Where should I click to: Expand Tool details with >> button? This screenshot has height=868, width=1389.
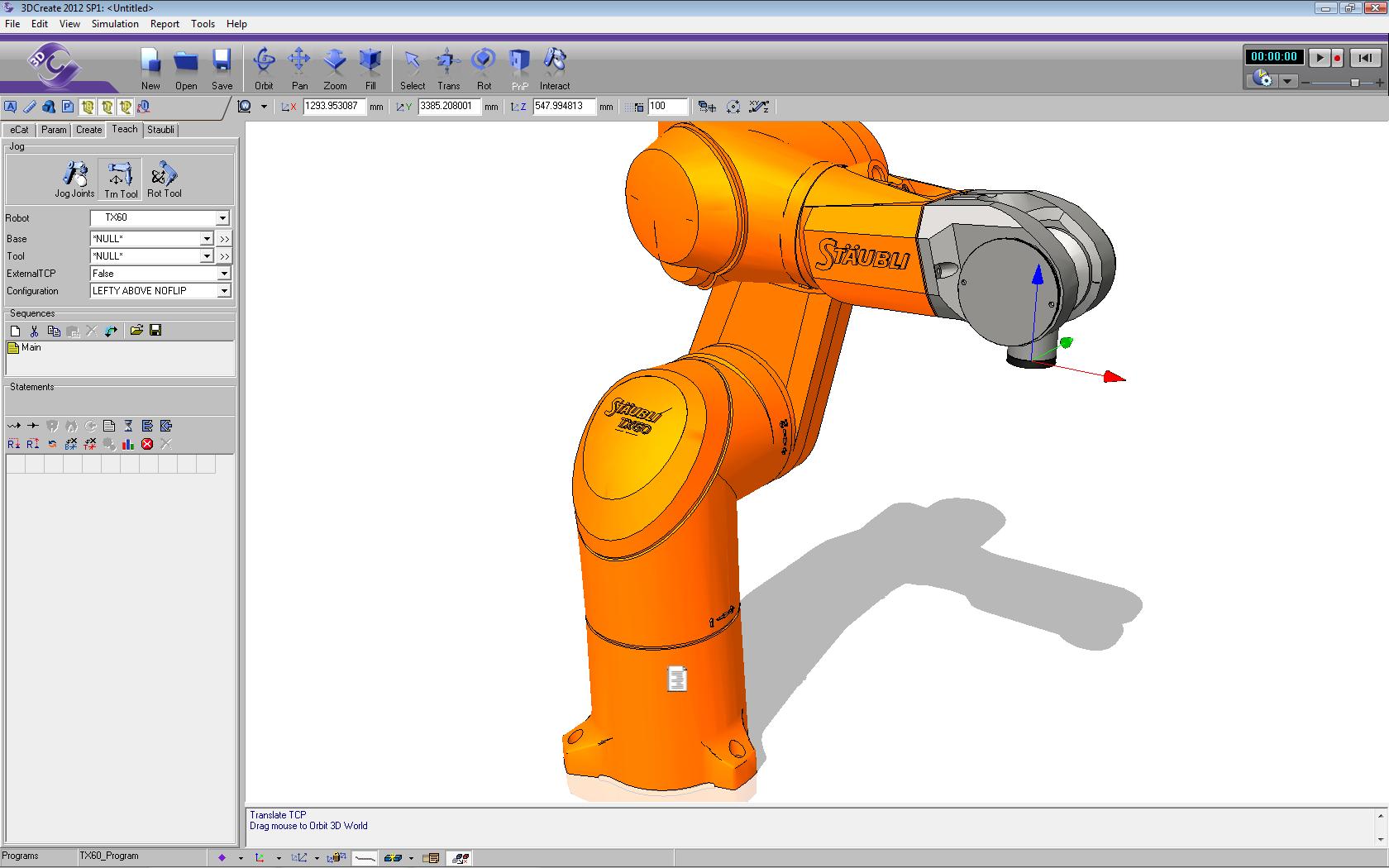pos(224,256)
